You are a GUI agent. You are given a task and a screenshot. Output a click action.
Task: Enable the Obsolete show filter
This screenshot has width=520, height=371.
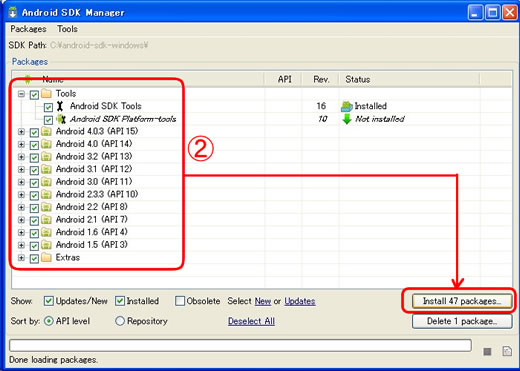tap(180, 301)
